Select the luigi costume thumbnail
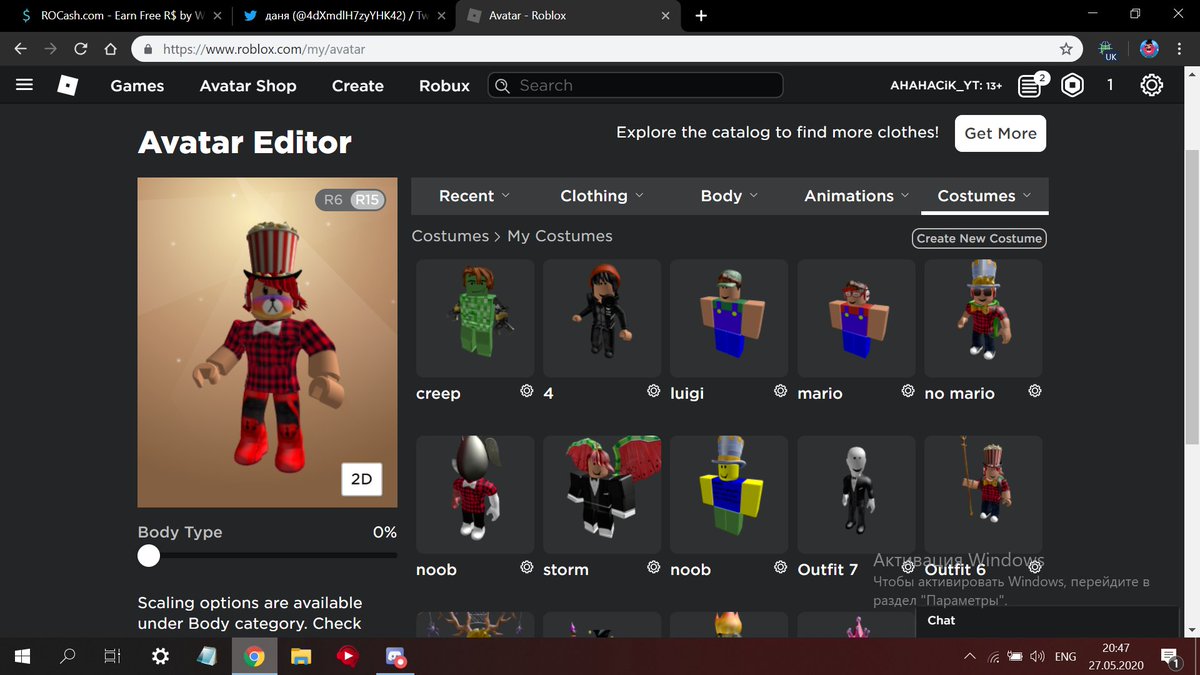 coord(729,318)
